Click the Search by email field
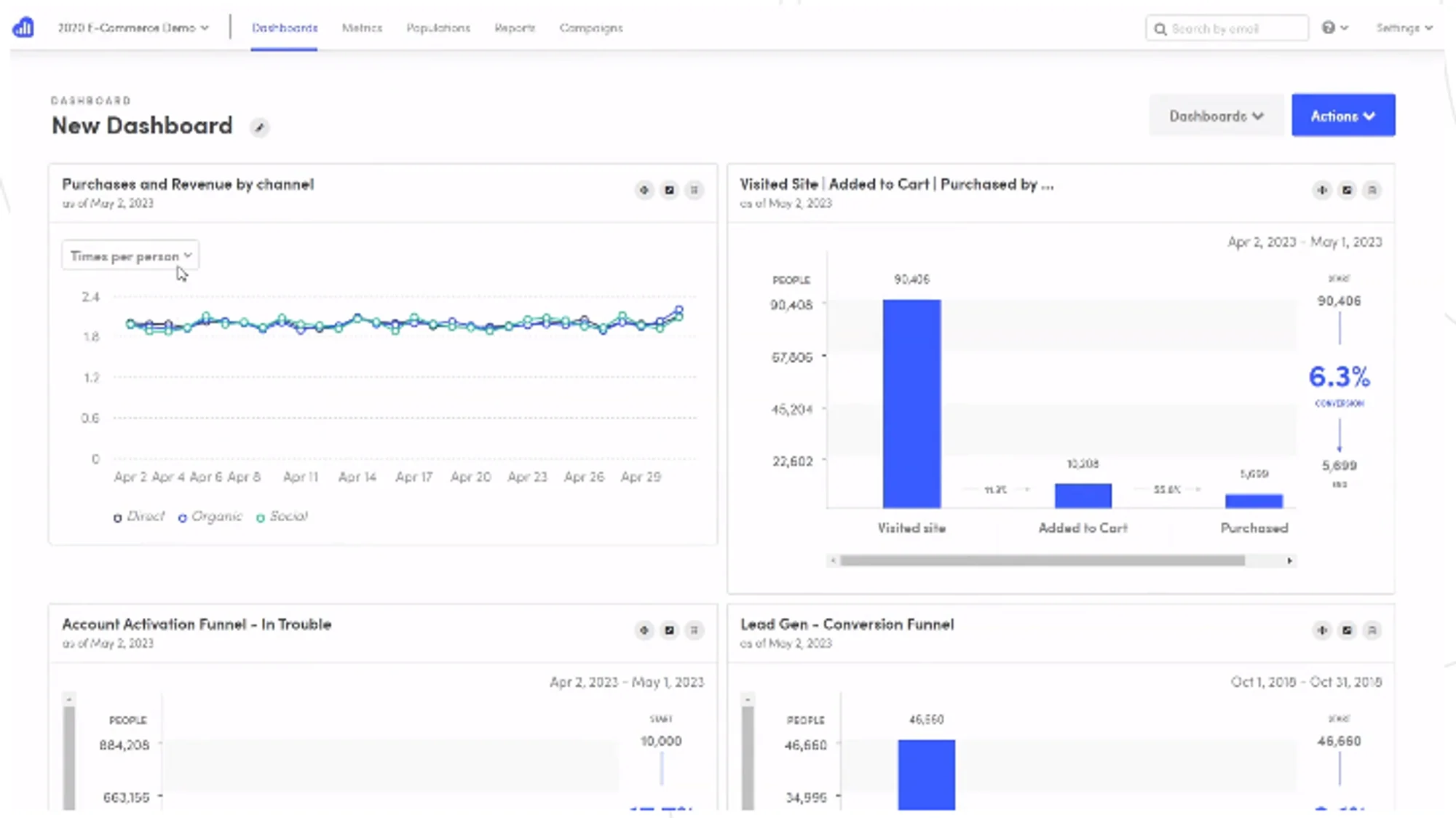Screen dimensions: 1456x818 coord(1227,28)
